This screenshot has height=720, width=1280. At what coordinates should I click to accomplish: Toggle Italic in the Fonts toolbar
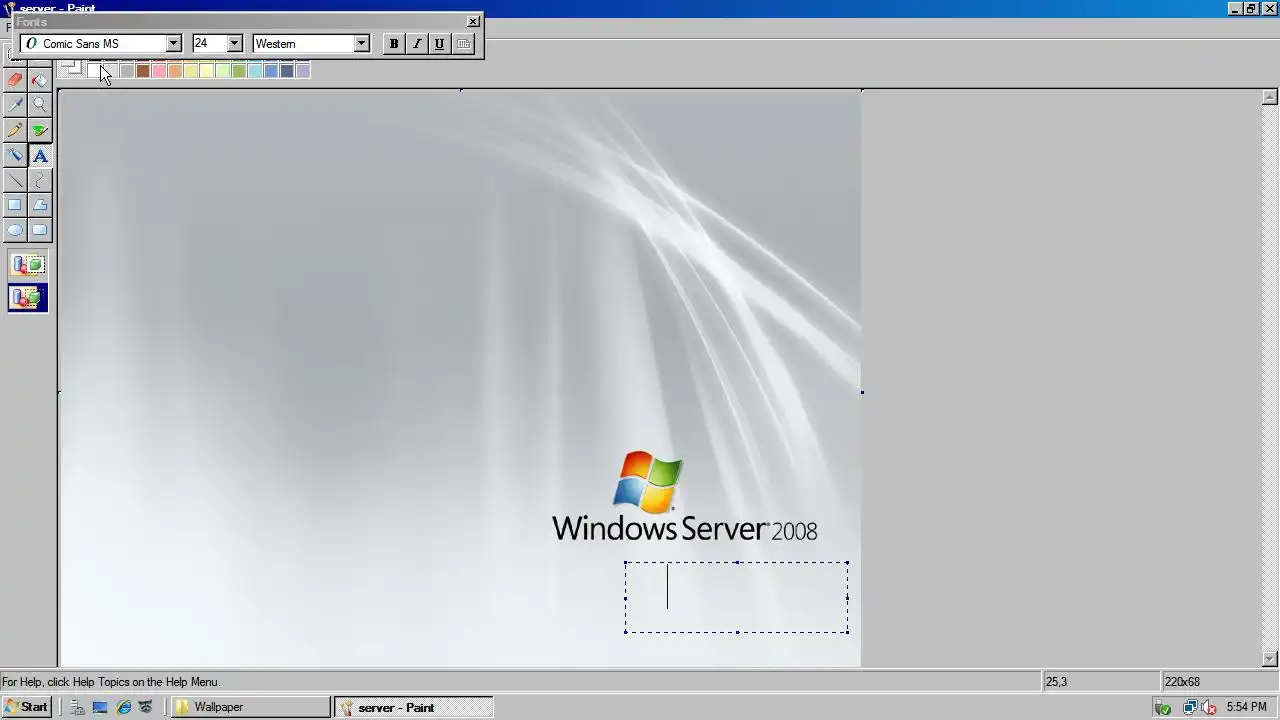[x=416, y=43]
